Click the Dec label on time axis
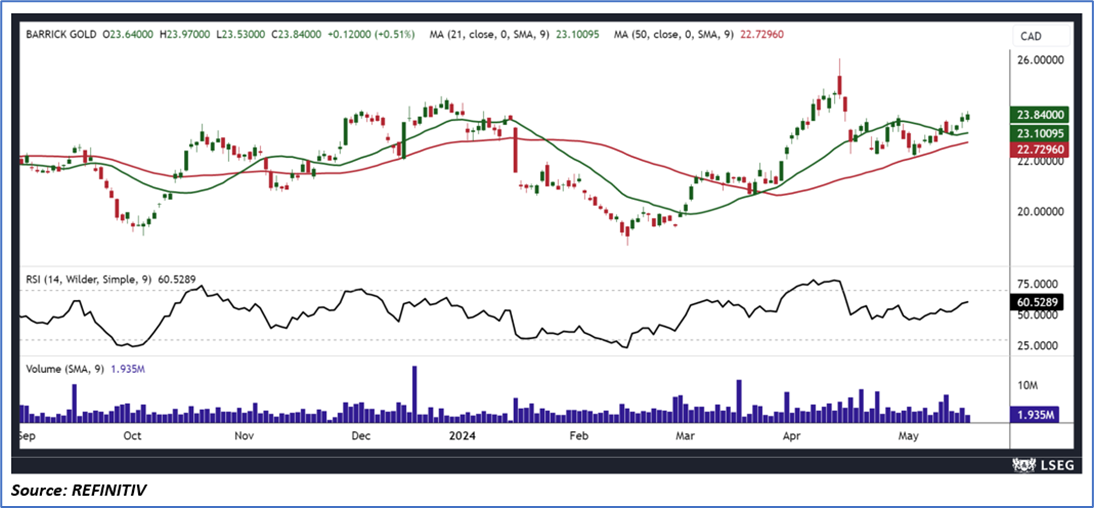The image size is (1094, 508). coord(361,436)
